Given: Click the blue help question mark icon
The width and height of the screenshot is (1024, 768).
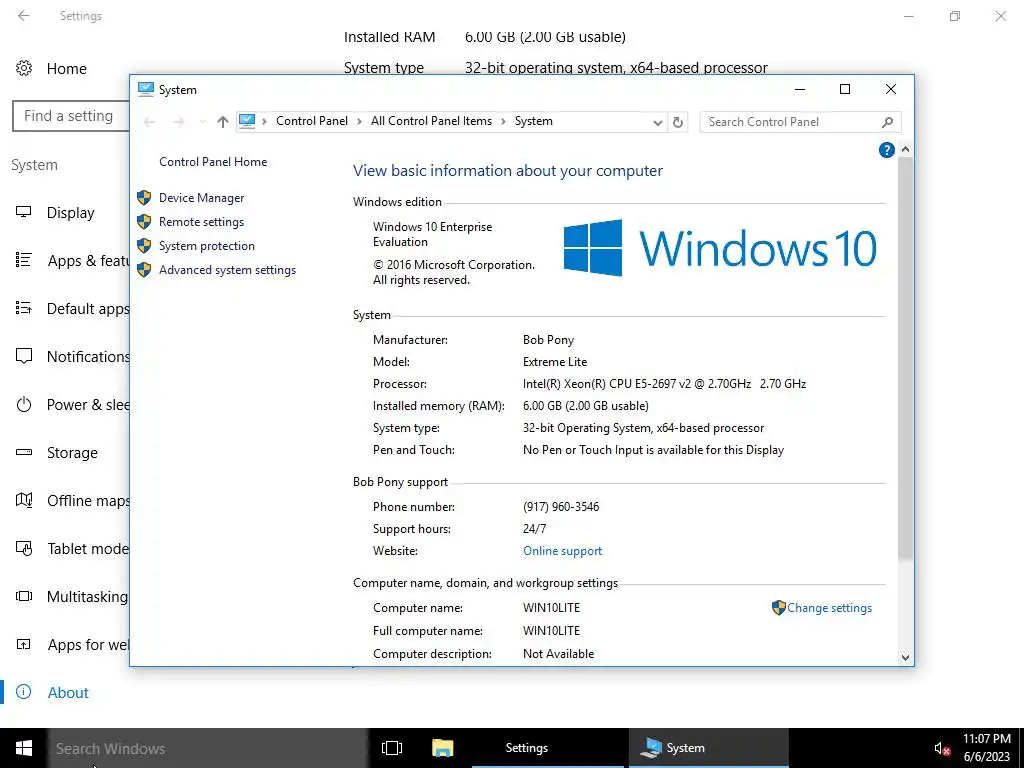Looking at the screenshot, I should 886,150.
